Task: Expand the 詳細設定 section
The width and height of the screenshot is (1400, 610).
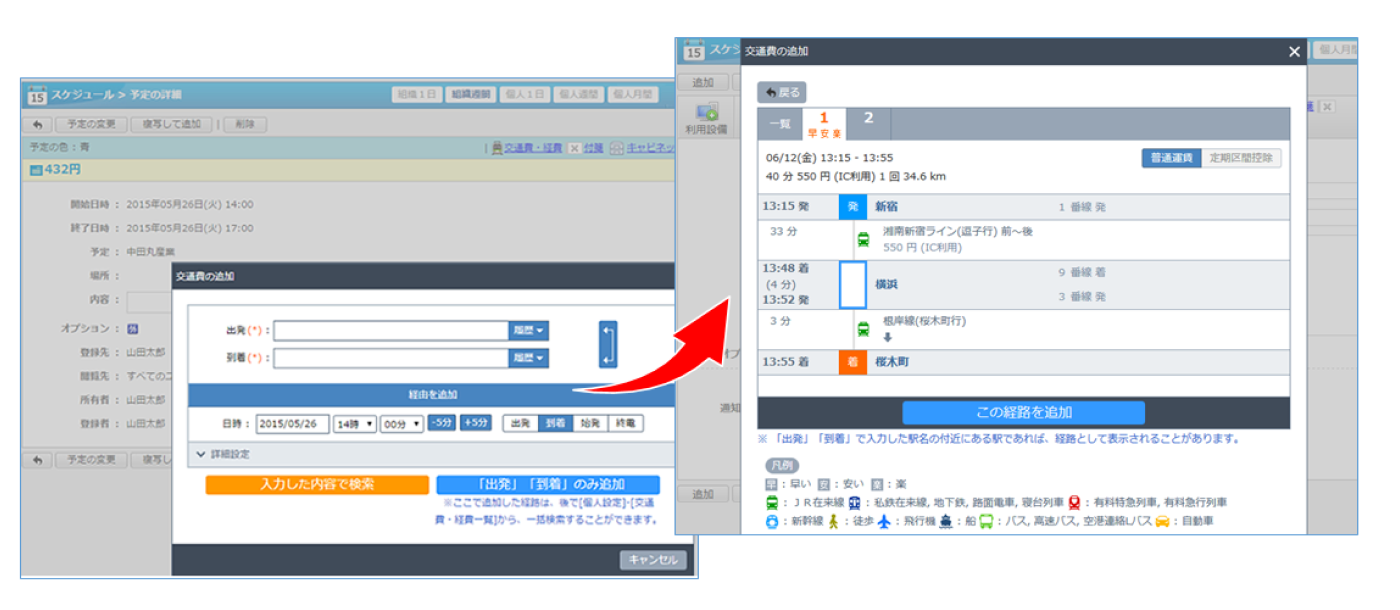Action: pos(432,454)
